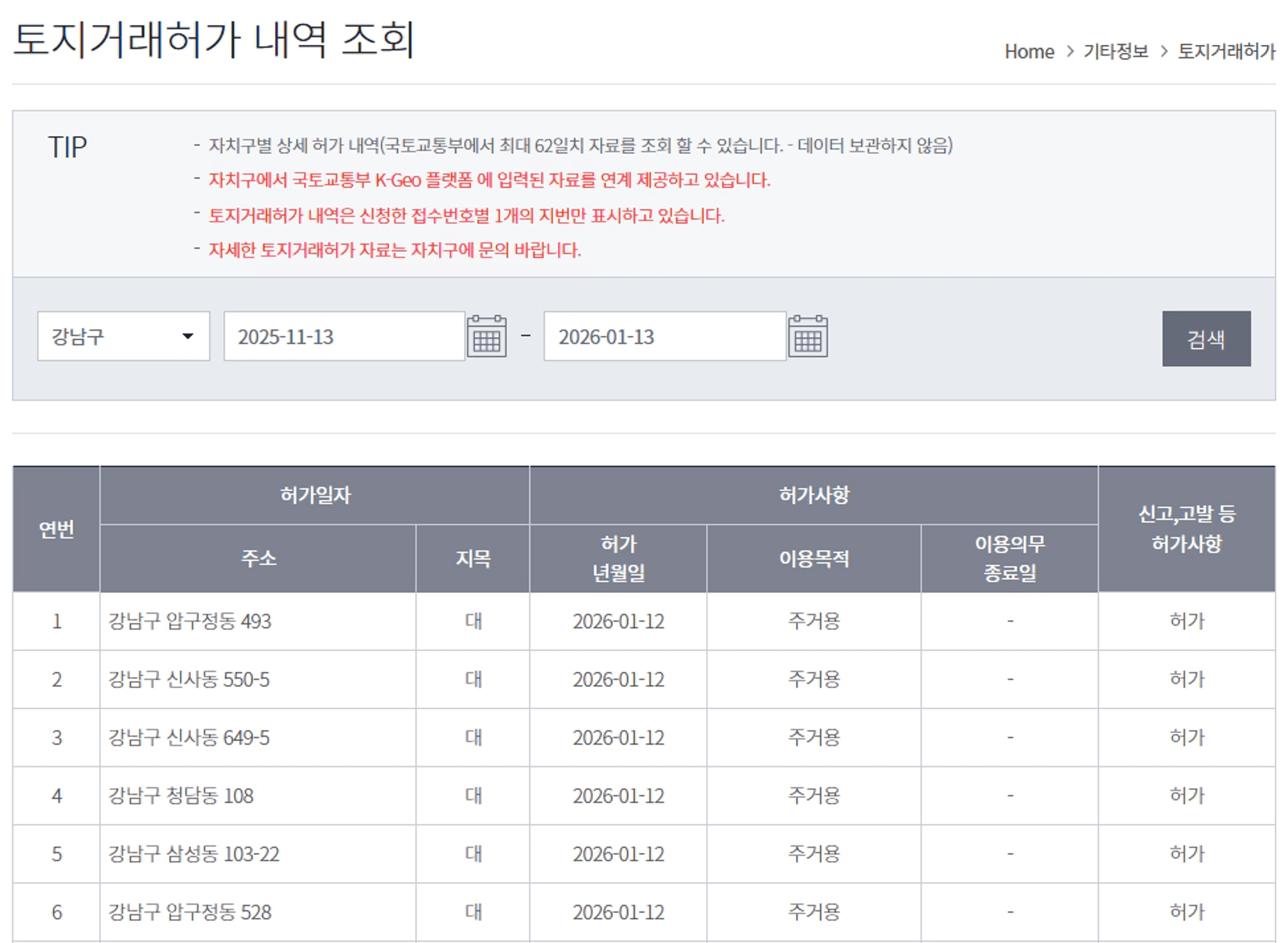Open the start date calendar picker
Viewport: 1288px width, 943px height.
pyautogui.click(x=487, y=336)
